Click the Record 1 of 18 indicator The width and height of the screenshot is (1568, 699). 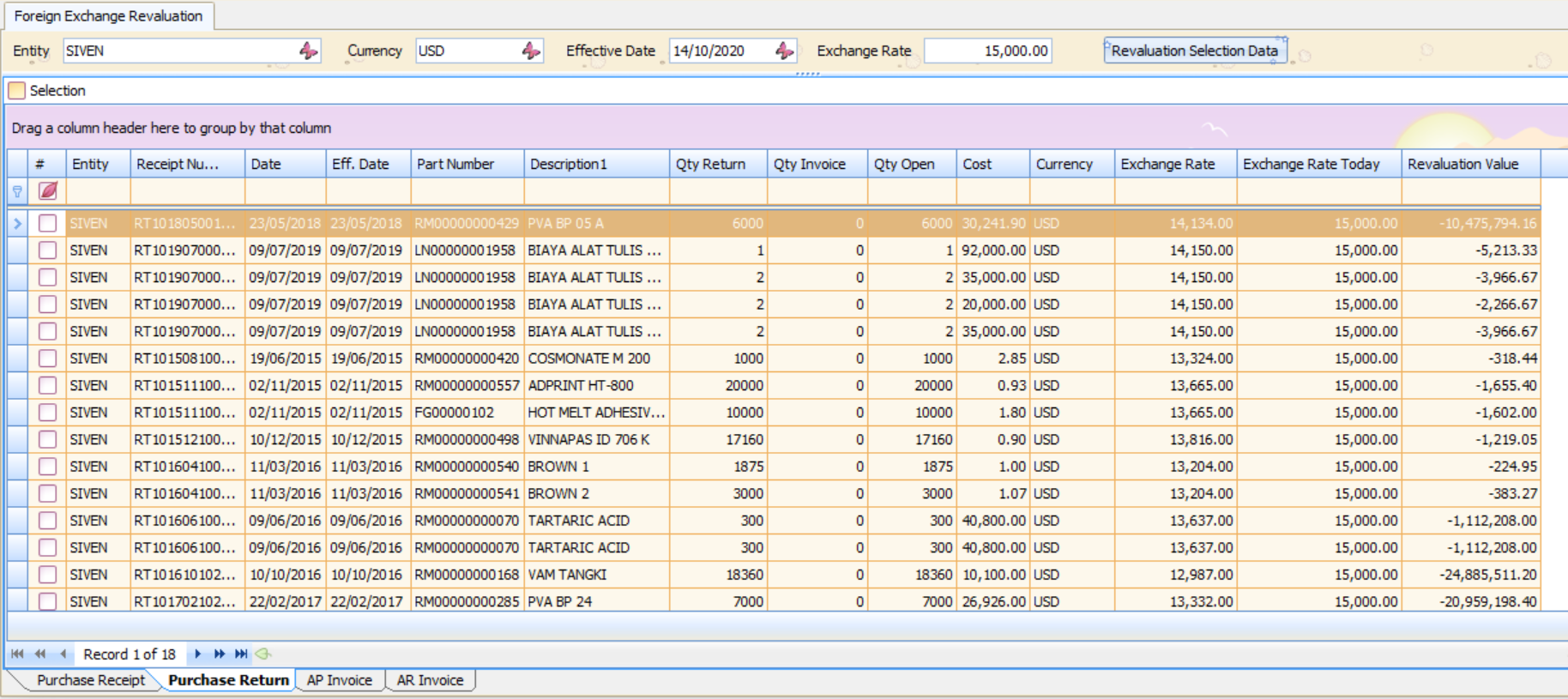click(x=130, y=654)
